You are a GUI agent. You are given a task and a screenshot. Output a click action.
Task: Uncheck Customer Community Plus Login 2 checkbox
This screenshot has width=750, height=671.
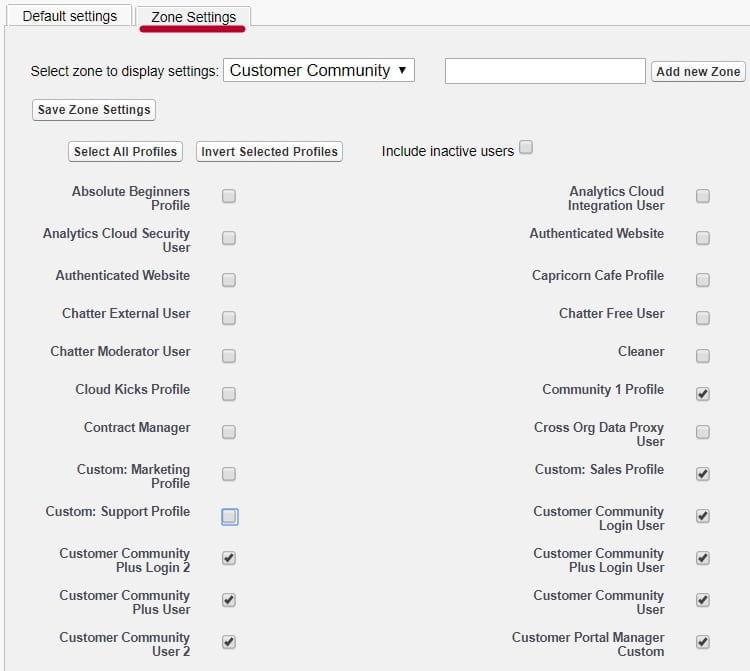click(229, 558)
